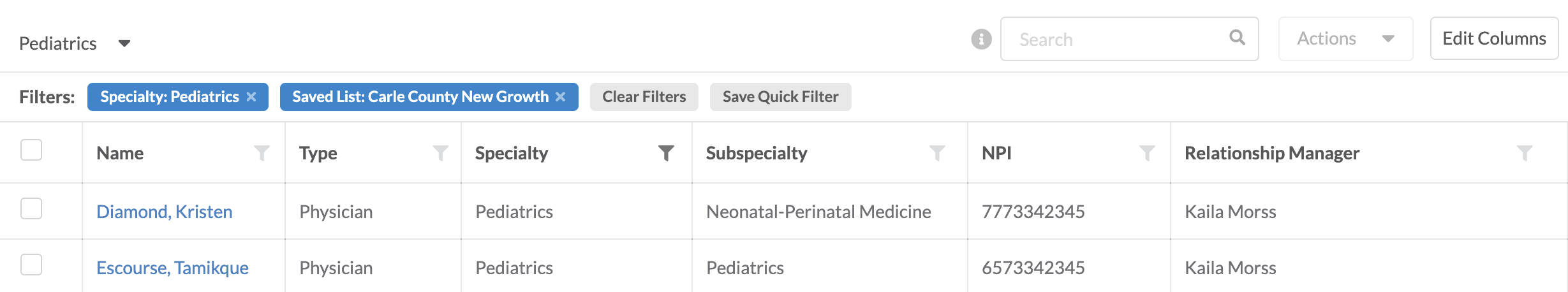Open the Type column filter icon
Viewport: 1568px width, 292px height.
point(440,153)
